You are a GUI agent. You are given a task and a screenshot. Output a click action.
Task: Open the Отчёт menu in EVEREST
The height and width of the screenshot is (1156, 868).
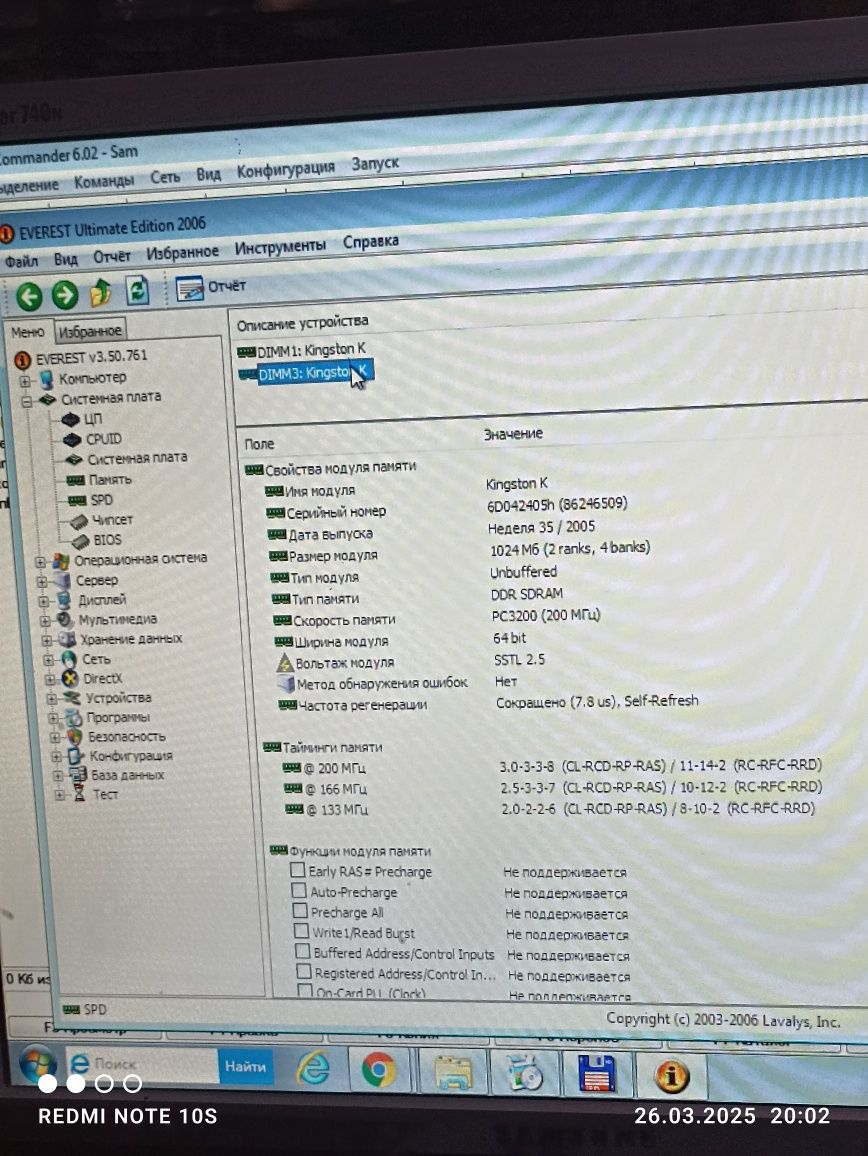point(111,257)
